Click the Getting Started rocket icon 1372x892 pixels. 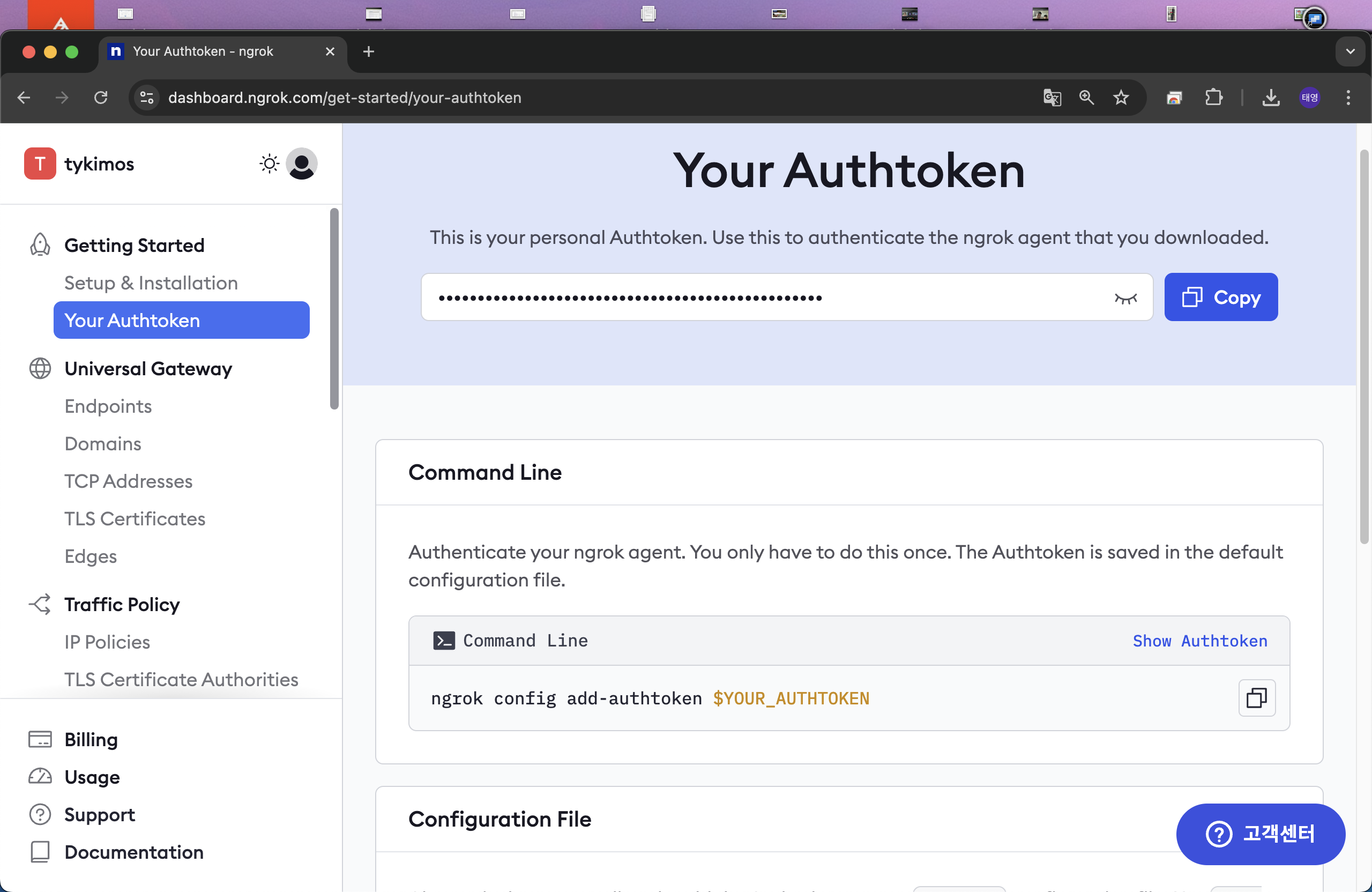(x=40, y=245)
